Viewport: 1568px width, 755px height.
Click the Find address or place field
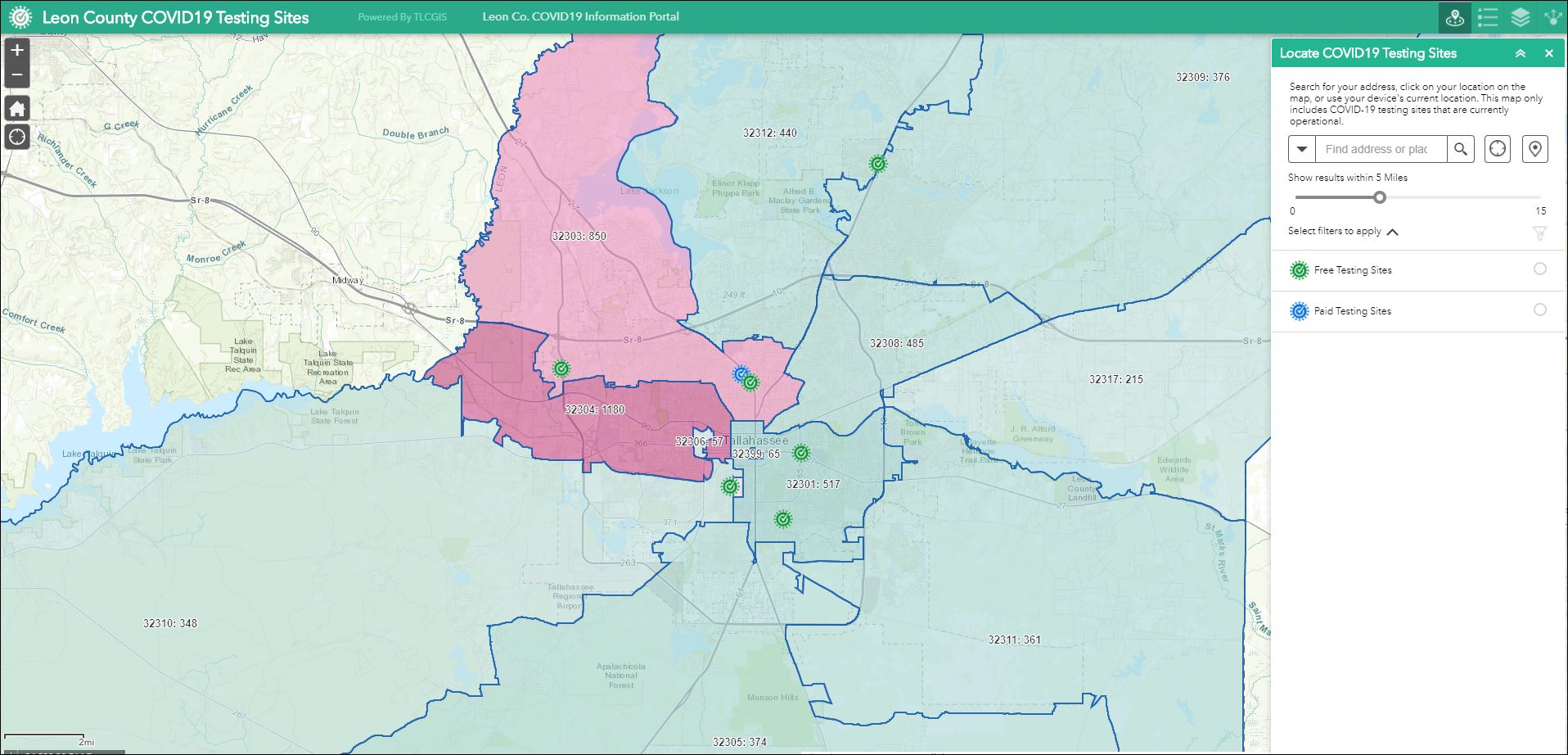pos(1380,149)
